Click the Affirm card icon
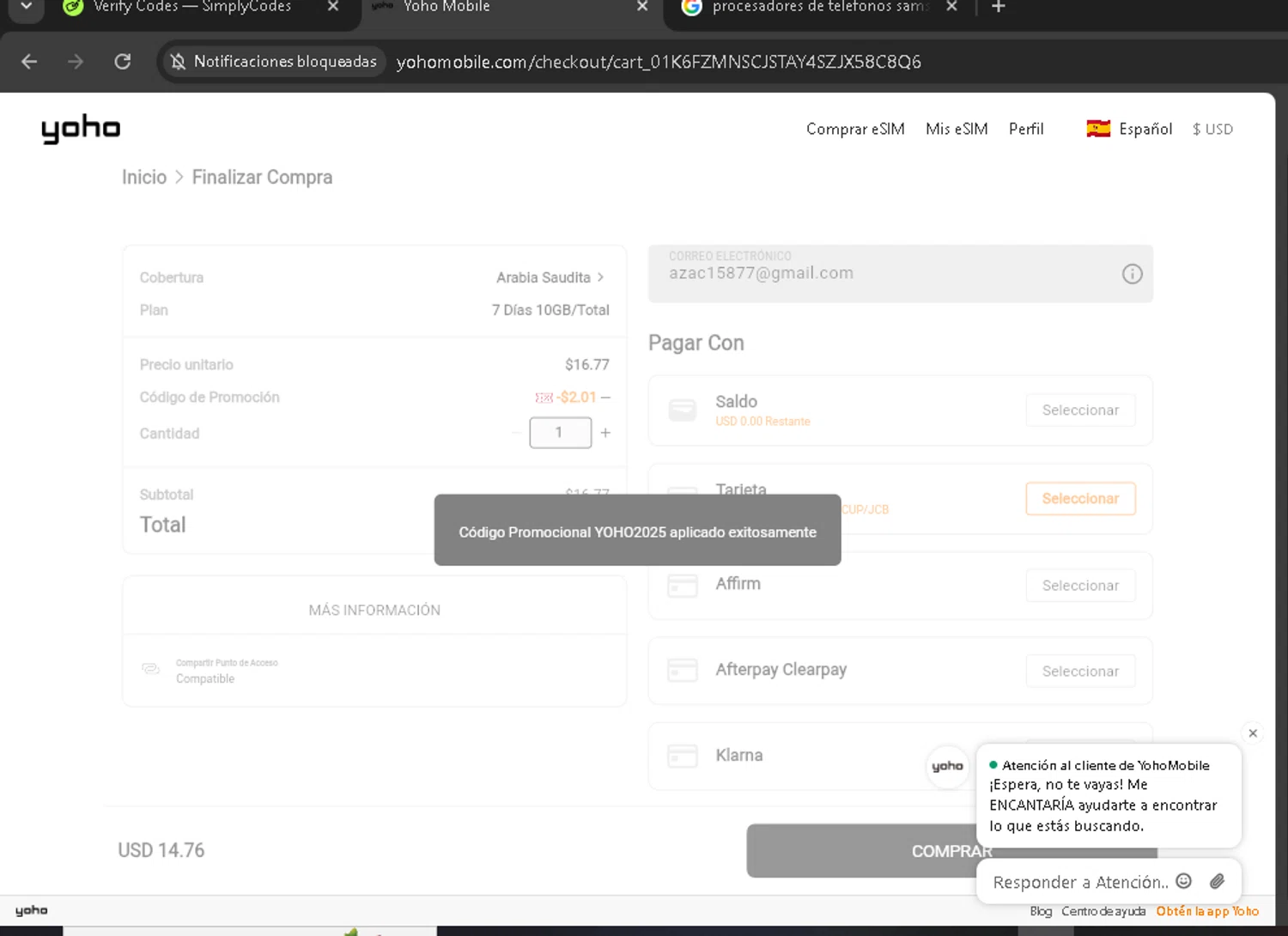1288x936 pixels. (x=683, y=586)
